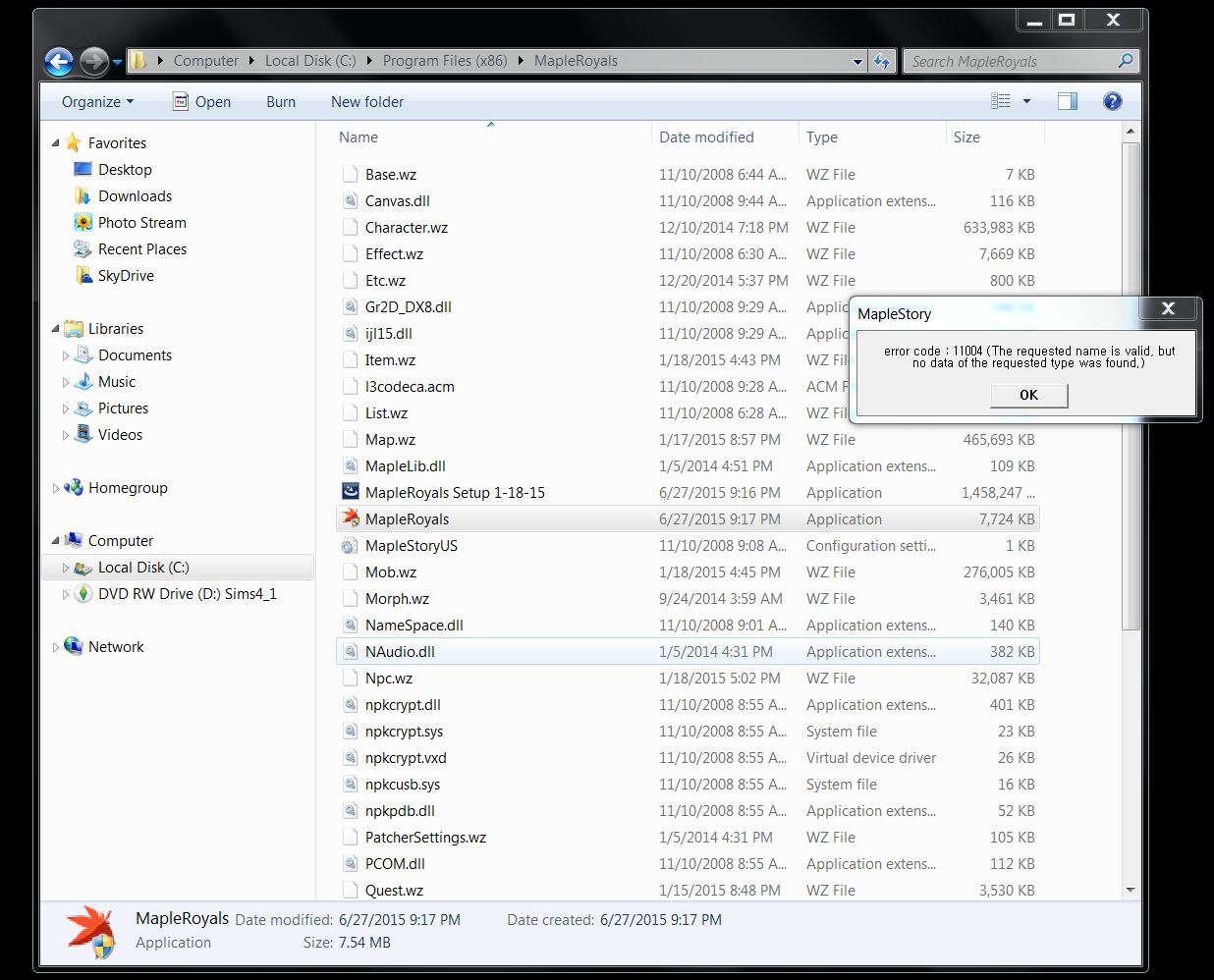Select the Pictures library item
1214x980 pixels.
(123, 408)
